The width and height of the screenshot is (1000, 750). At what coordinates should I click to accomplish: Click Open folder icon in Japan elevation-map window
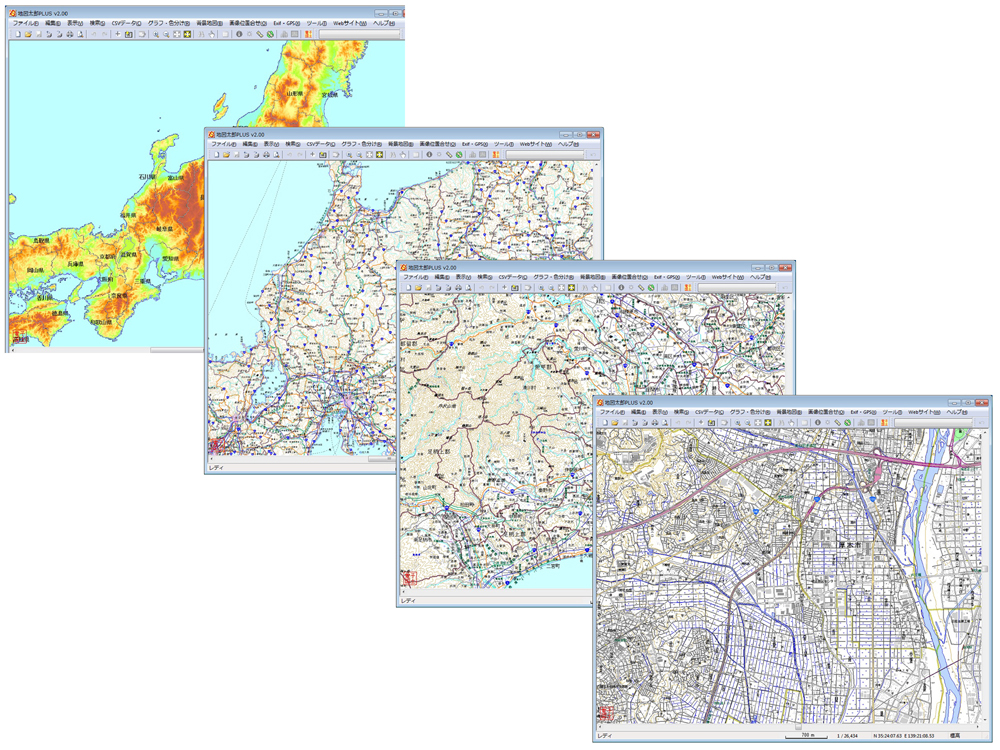27,34
